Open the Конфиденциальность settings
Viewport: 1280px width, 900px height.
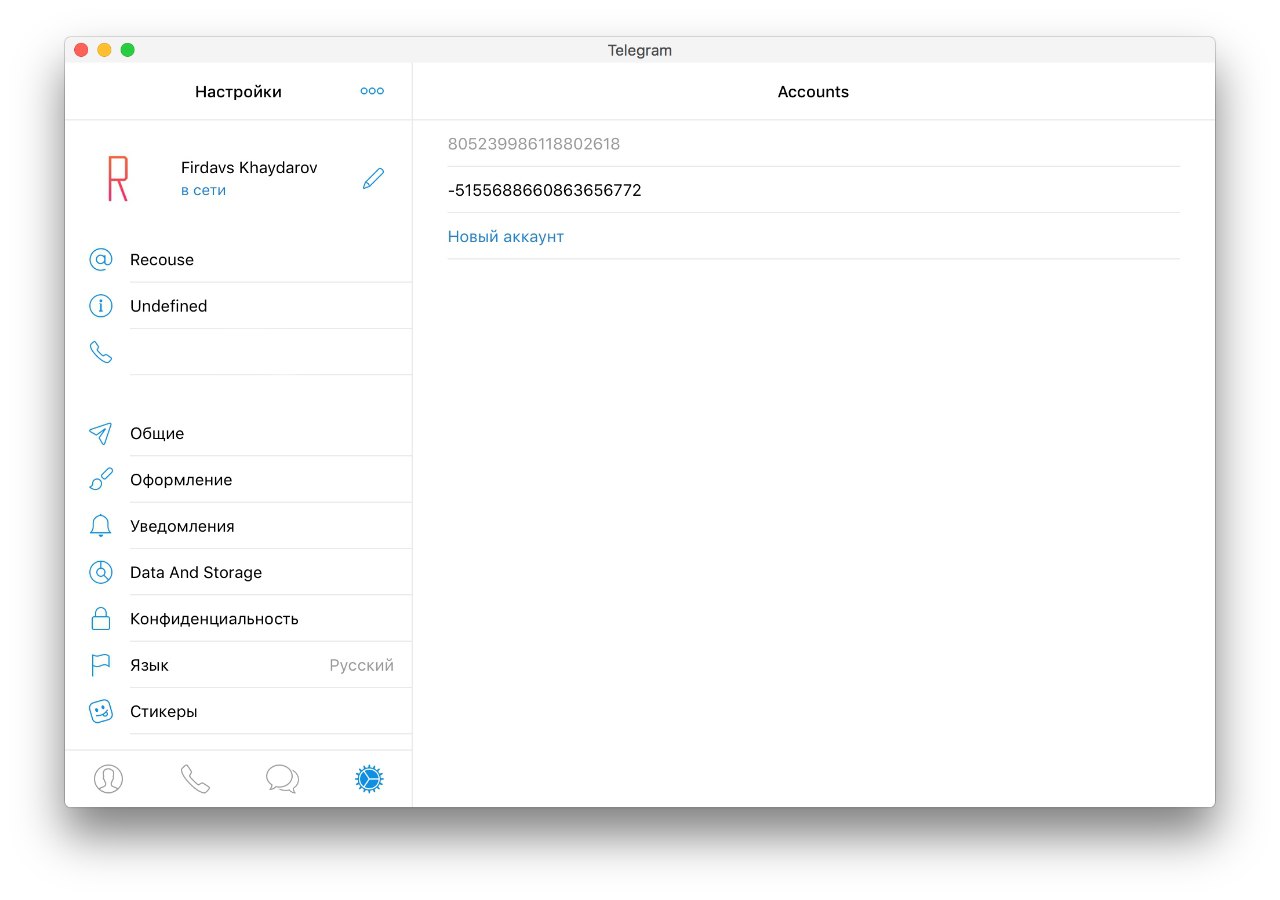[x=239, y=618]
